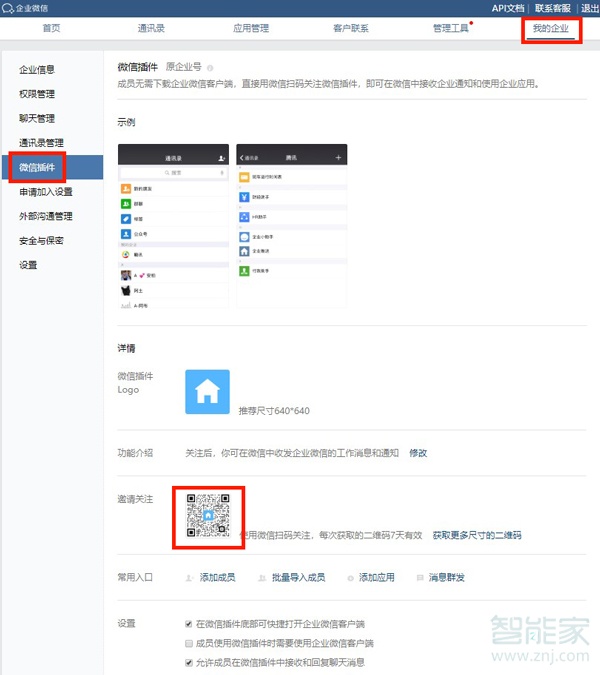This screenshot has height=675, width=600.
Task: Toggle 允许成员在微信插件中接收和回复聊天消息 checkbox
Action: pyautogui.click(x=189, y=662)
